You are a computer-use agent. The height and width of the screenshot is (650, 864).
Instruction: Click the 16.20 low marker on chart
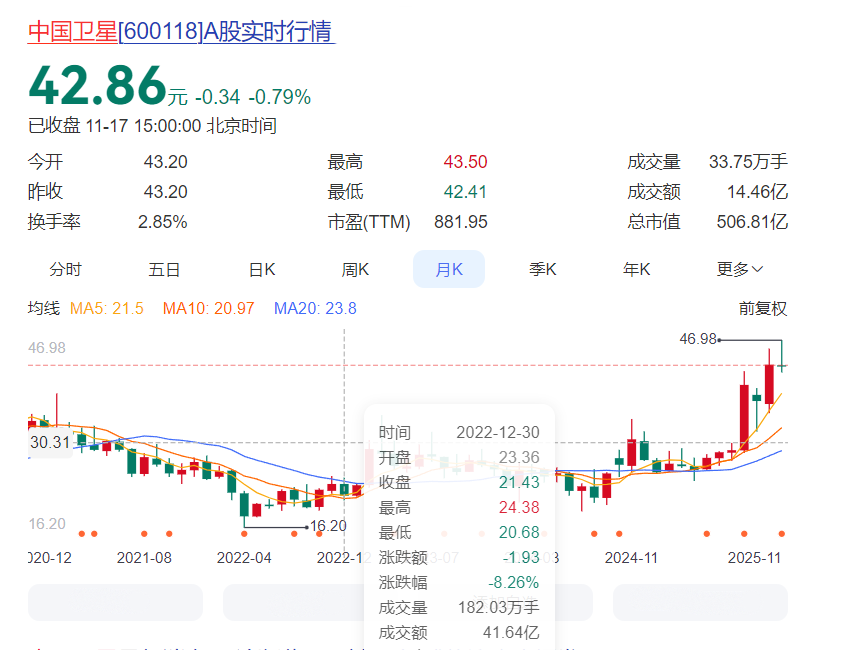(328, 526)
